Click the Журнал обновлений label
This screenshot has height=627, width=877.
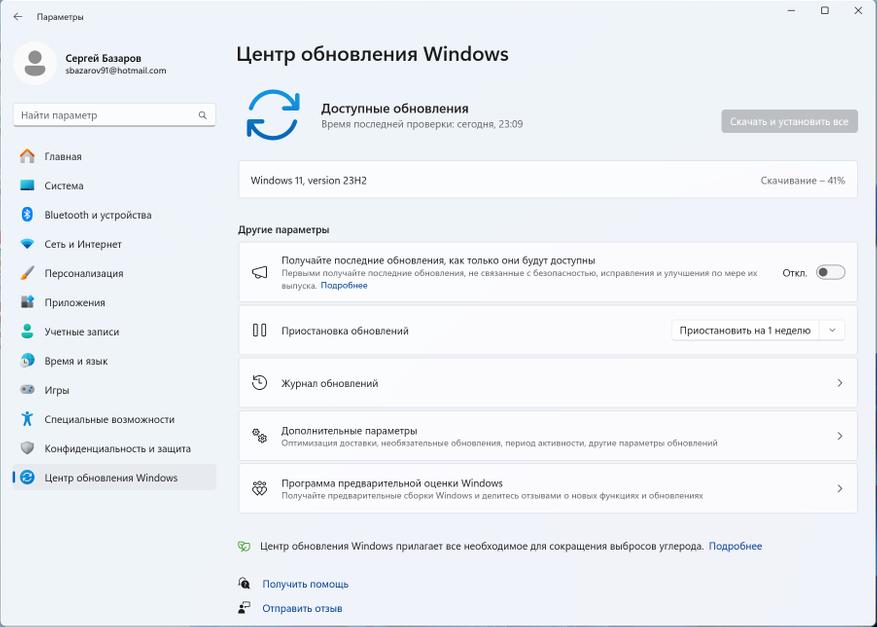click(x=329, y=383)
